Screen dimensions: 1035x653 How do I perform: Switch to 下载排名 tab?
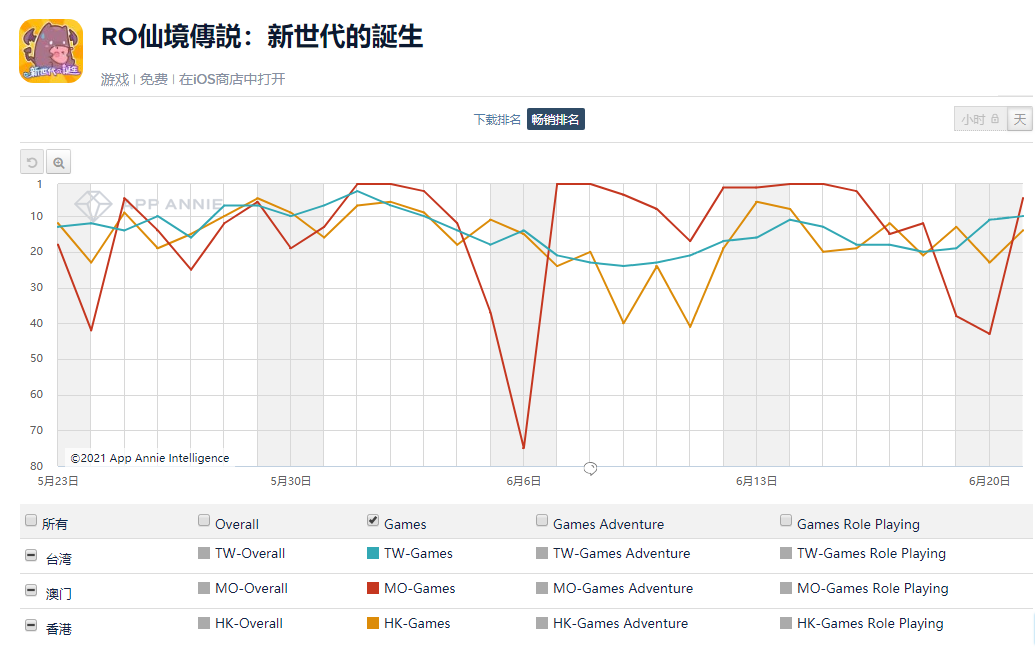click(497, 120)
